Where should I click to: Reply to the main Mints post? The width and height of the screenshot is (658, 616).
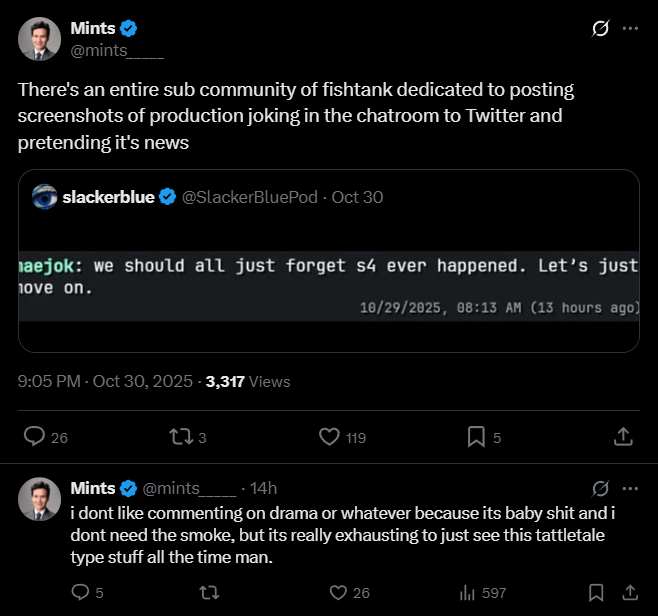coord(34,437)
